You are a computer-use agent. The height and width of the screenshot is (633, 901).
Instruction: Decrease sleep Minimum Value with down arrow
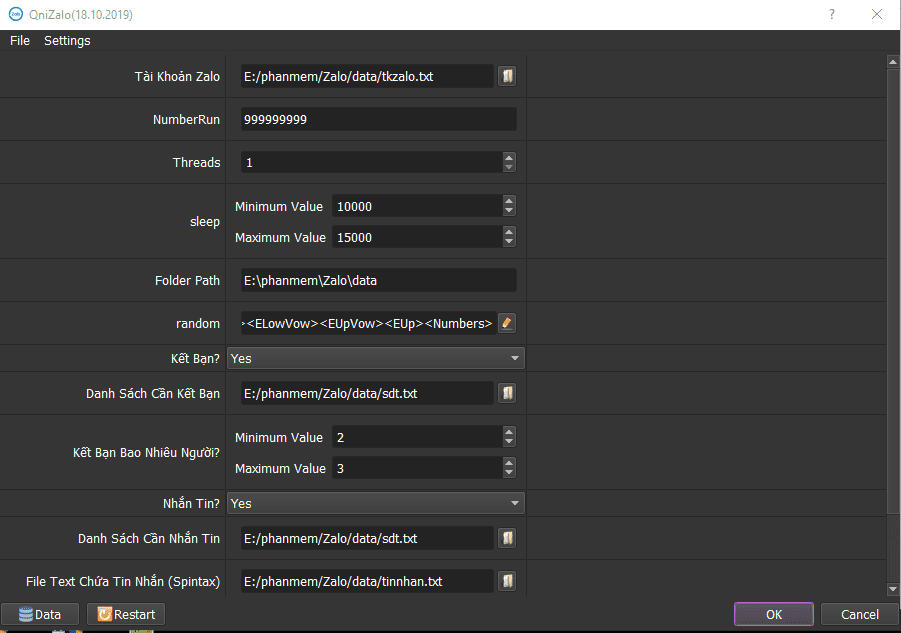pos(509,211)
